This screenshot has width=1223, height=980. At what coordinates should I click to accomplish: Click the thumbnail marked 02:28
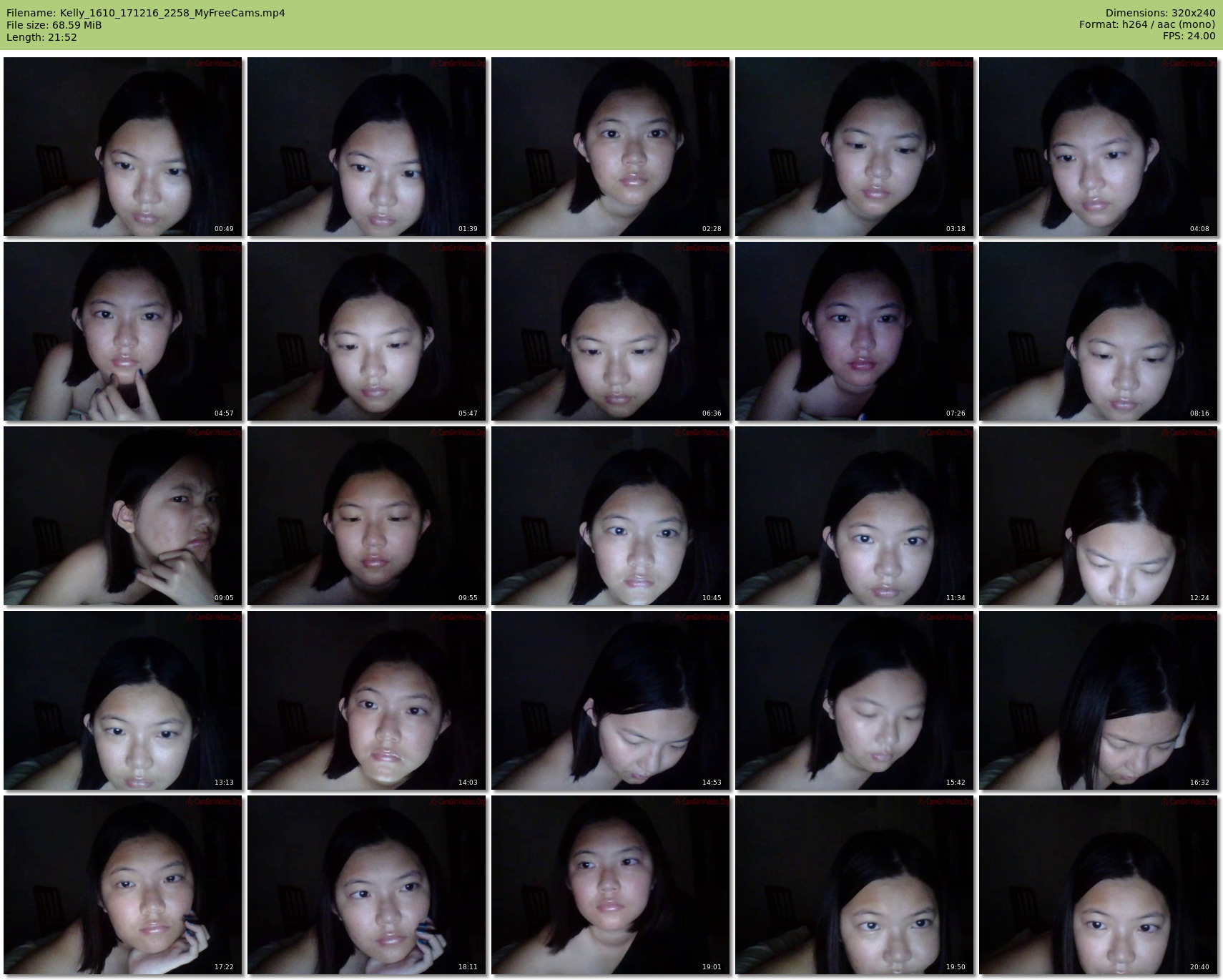point(611,147)
